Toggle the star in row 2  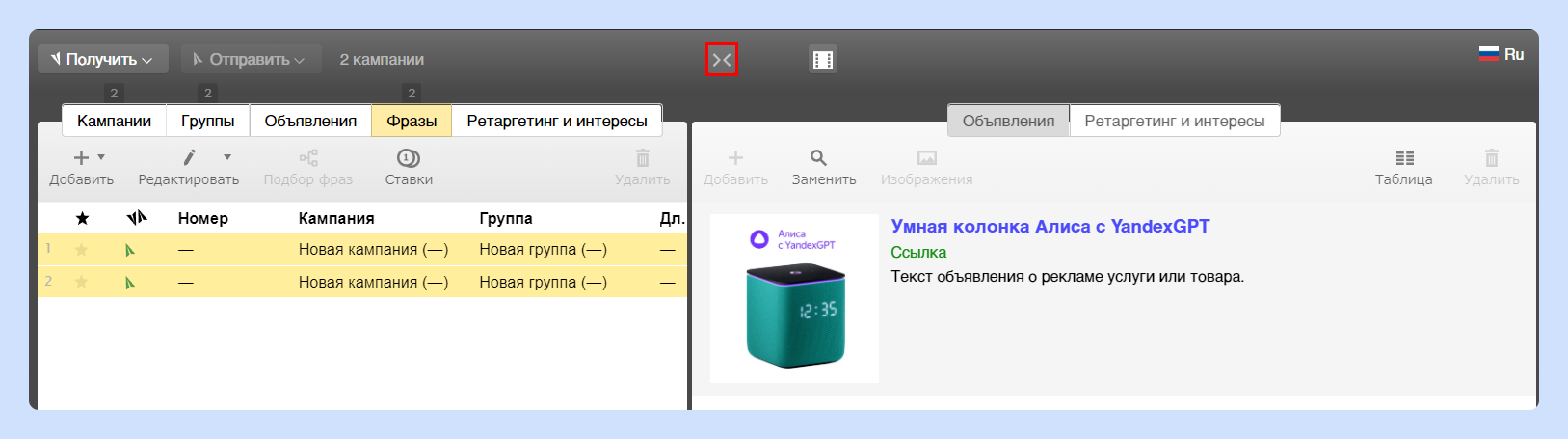(x=82, y=282)
